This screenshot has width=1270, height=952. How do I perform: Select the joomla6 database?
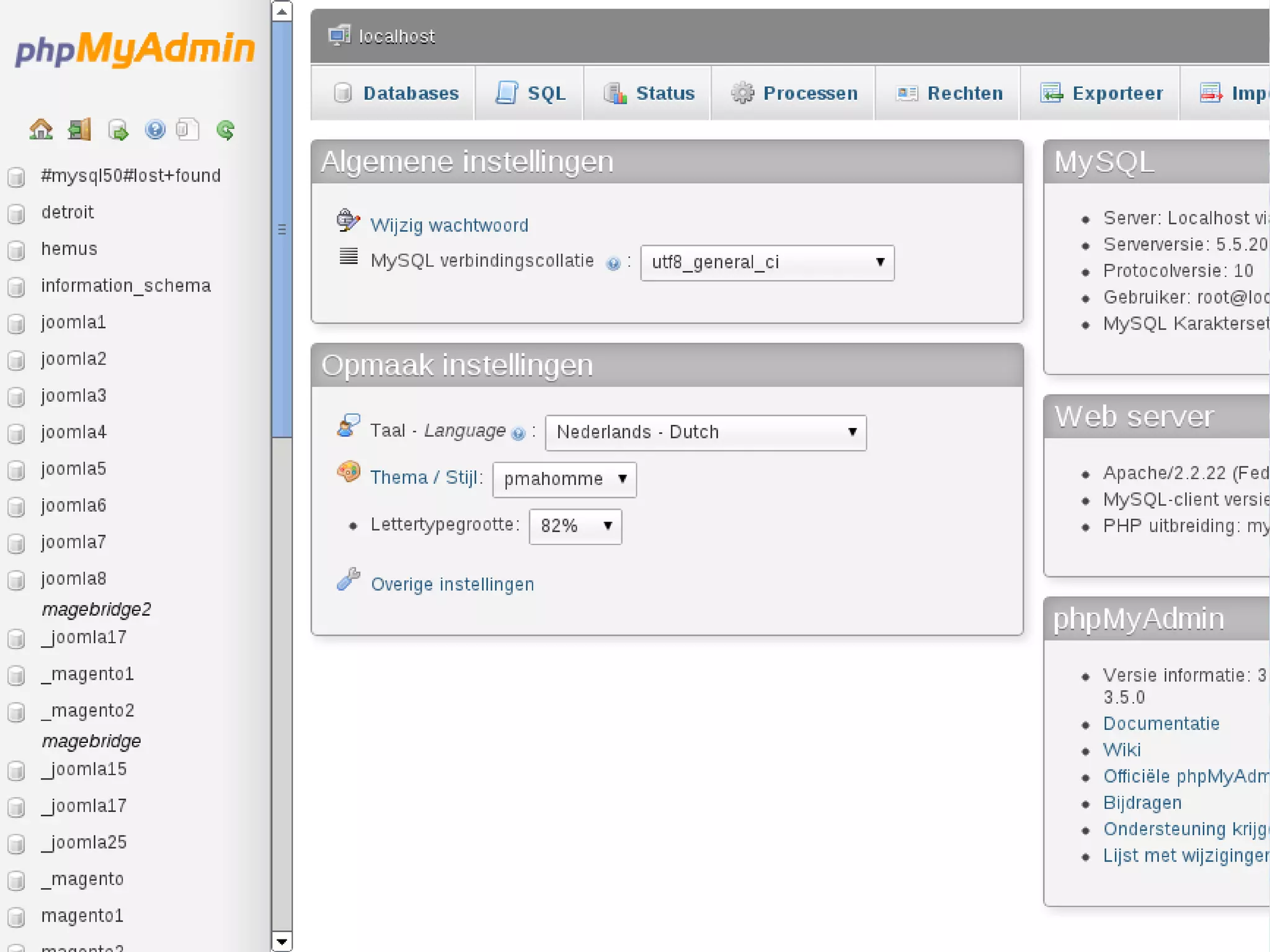click(x=74, y=505)
